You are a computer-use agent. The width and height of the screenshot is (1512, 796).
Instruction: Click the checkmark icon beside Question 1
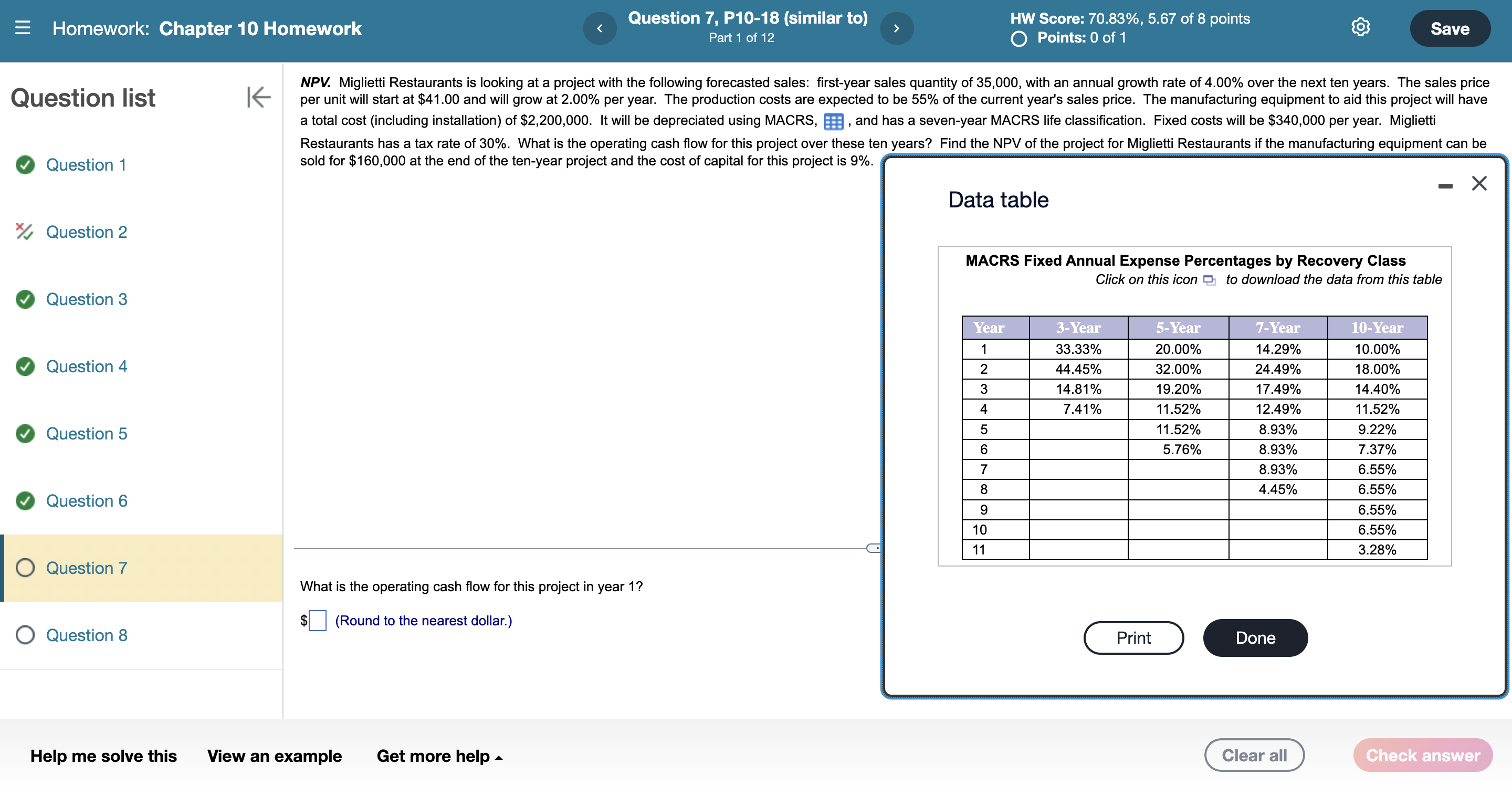[x=24, y=165]
